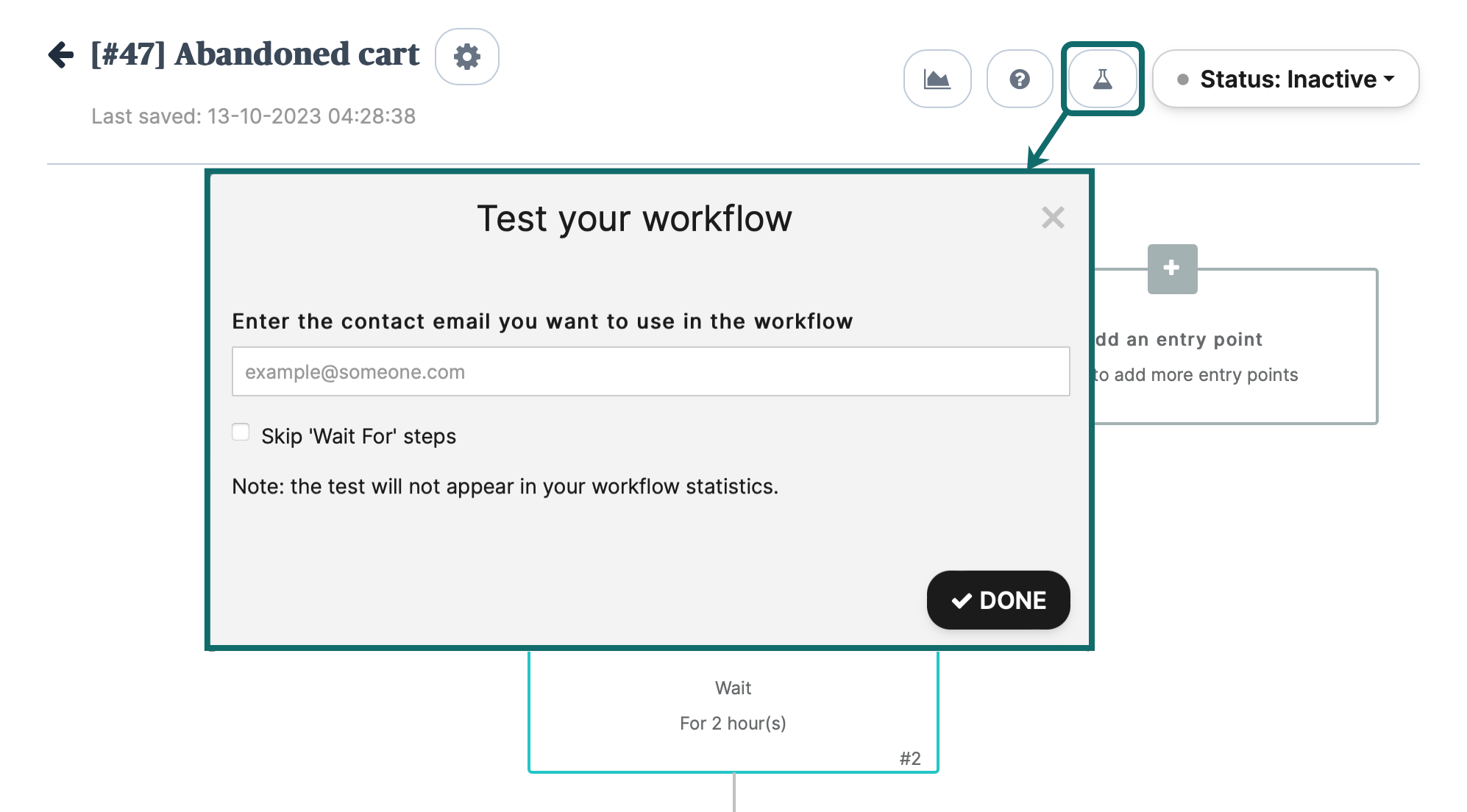Close the Test your workflow dialog

coord(1053,218)
